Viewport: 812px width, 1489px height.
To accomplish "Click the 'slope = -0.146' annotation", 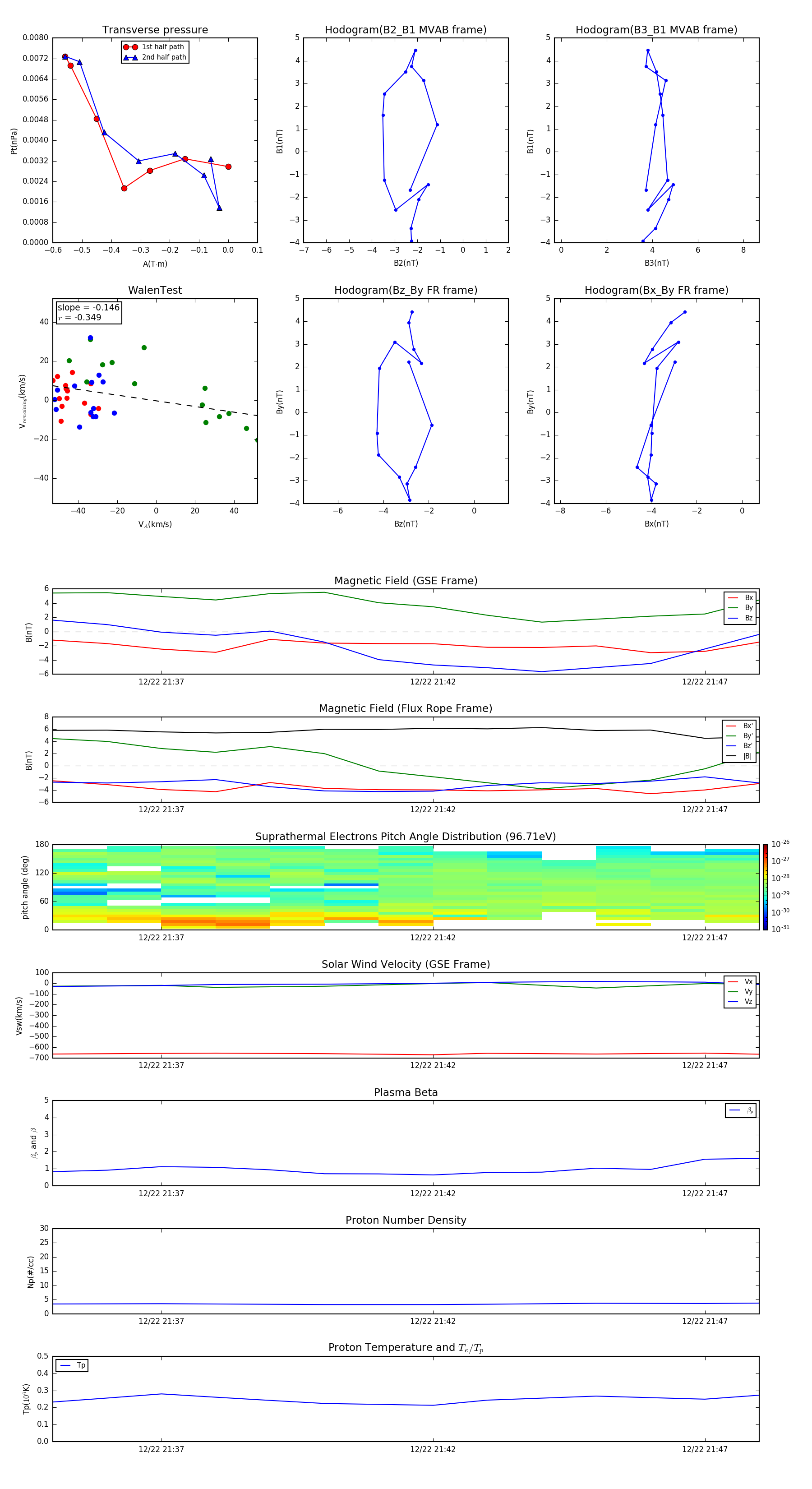I will coord(88,308).
